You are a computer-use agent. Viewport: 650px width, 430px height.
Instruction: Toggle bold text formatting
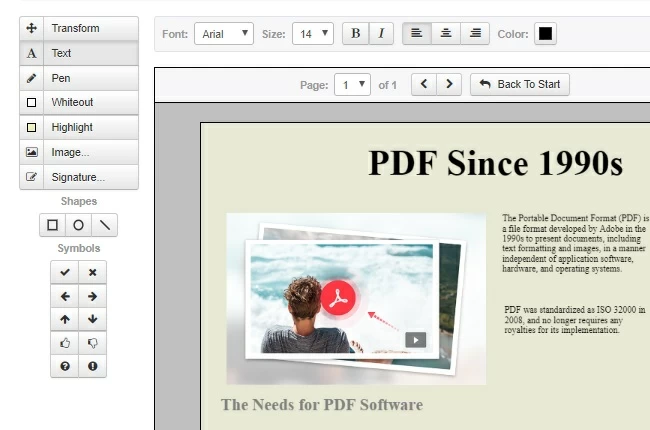pos(355,34)
